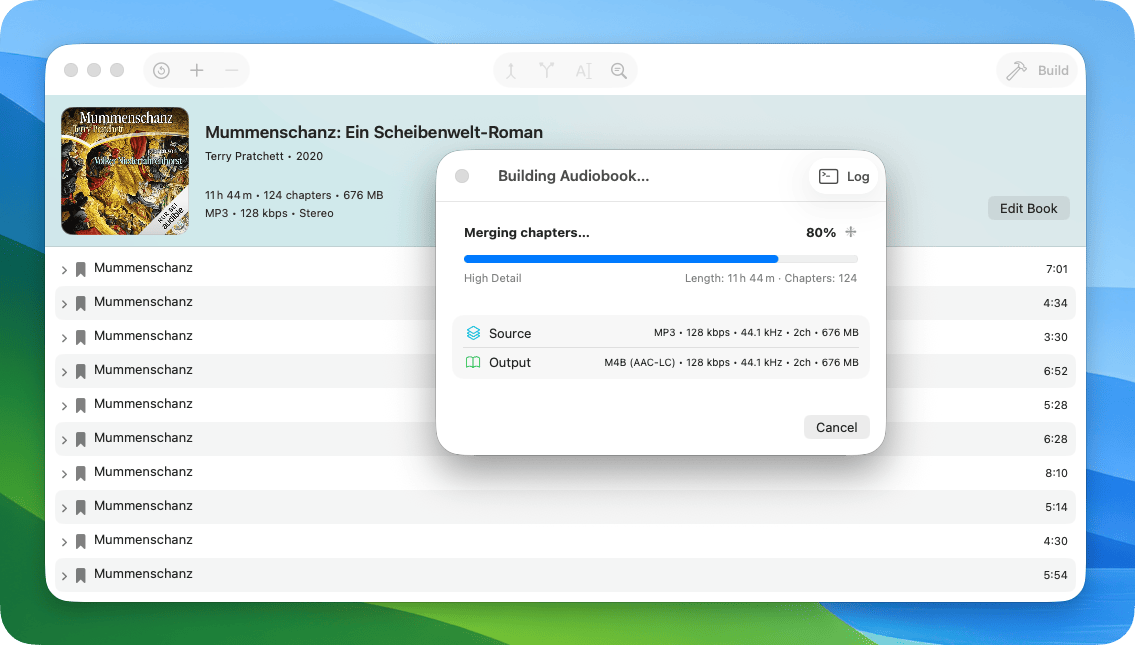Click the grey circle in Building Audiobook dialog
Viewport: 1135px width, 645px height.
pyautogui.click(x=462, y=176)
